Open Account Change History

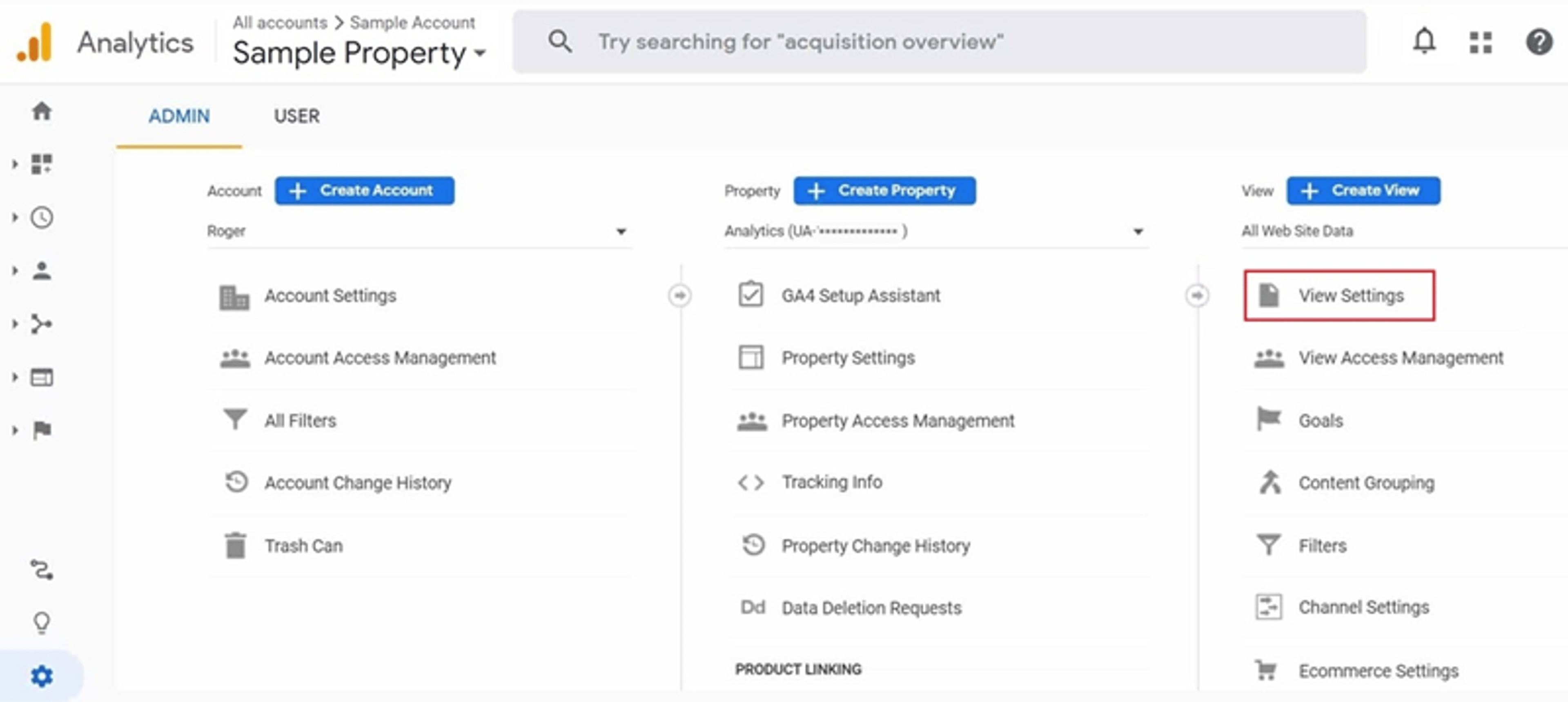coord(358,483)
